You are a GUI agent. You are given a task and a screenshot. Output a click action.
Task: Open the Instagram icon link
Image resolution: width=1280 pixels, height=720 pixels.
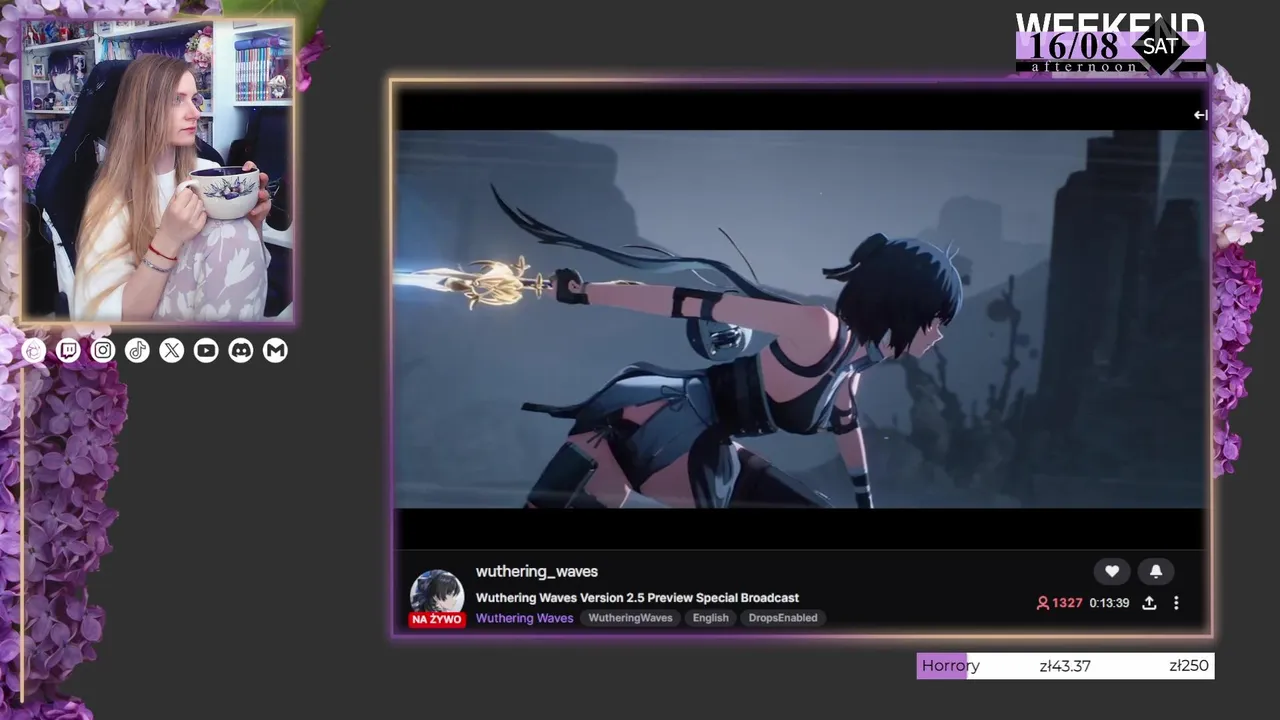tap(103, 350)
